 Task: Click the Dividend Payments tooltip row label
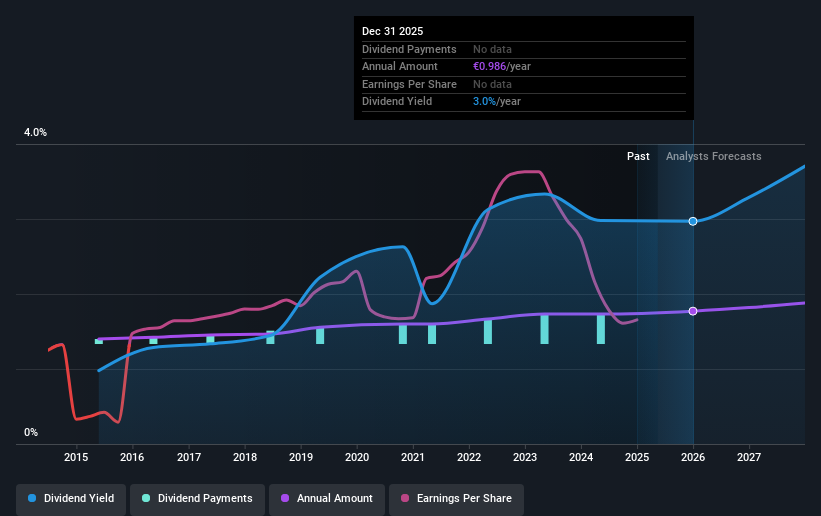point(409,49)
